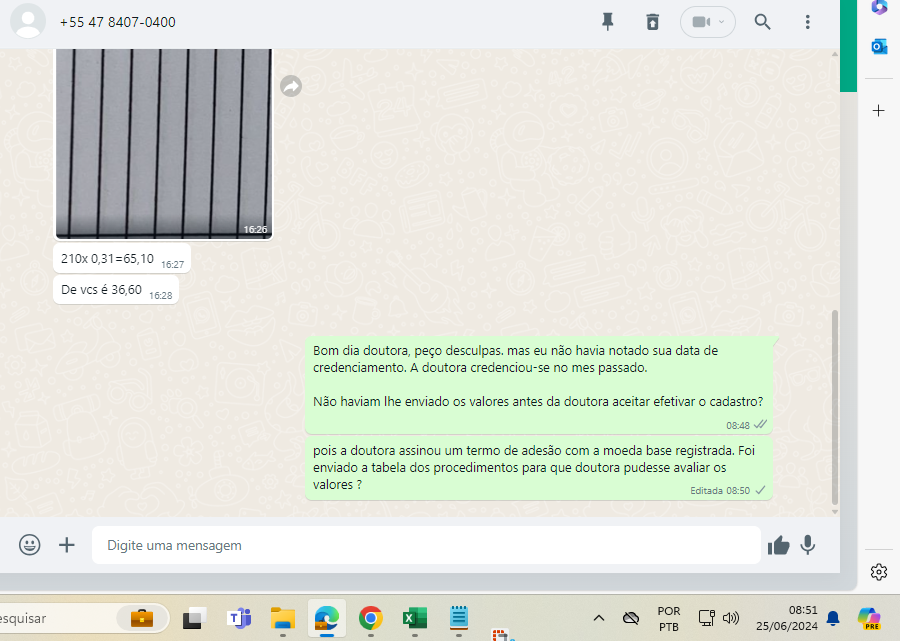This screenshot has height=641, width=900.
Task: Open Task View on the taskbar
Action: click(195, 618)
